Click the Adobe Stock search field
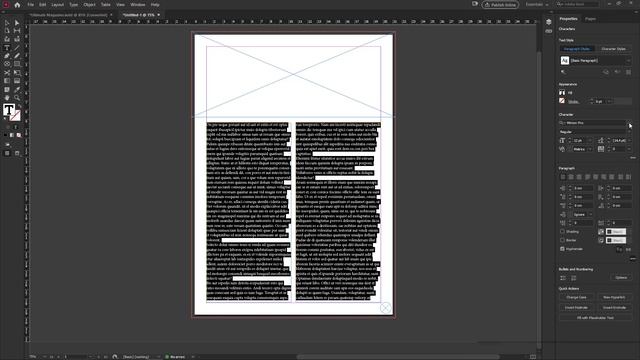The image size is (640, 360). click(x=577, y=4)
